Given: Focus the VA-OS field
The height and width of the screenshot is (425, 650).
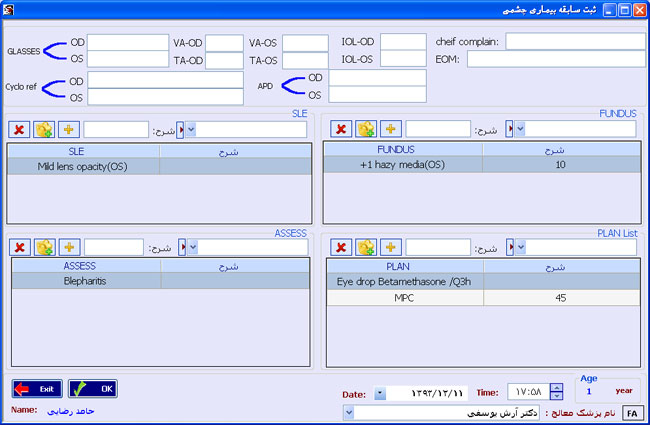Looking at the screenshot, I should pos(306,43).
